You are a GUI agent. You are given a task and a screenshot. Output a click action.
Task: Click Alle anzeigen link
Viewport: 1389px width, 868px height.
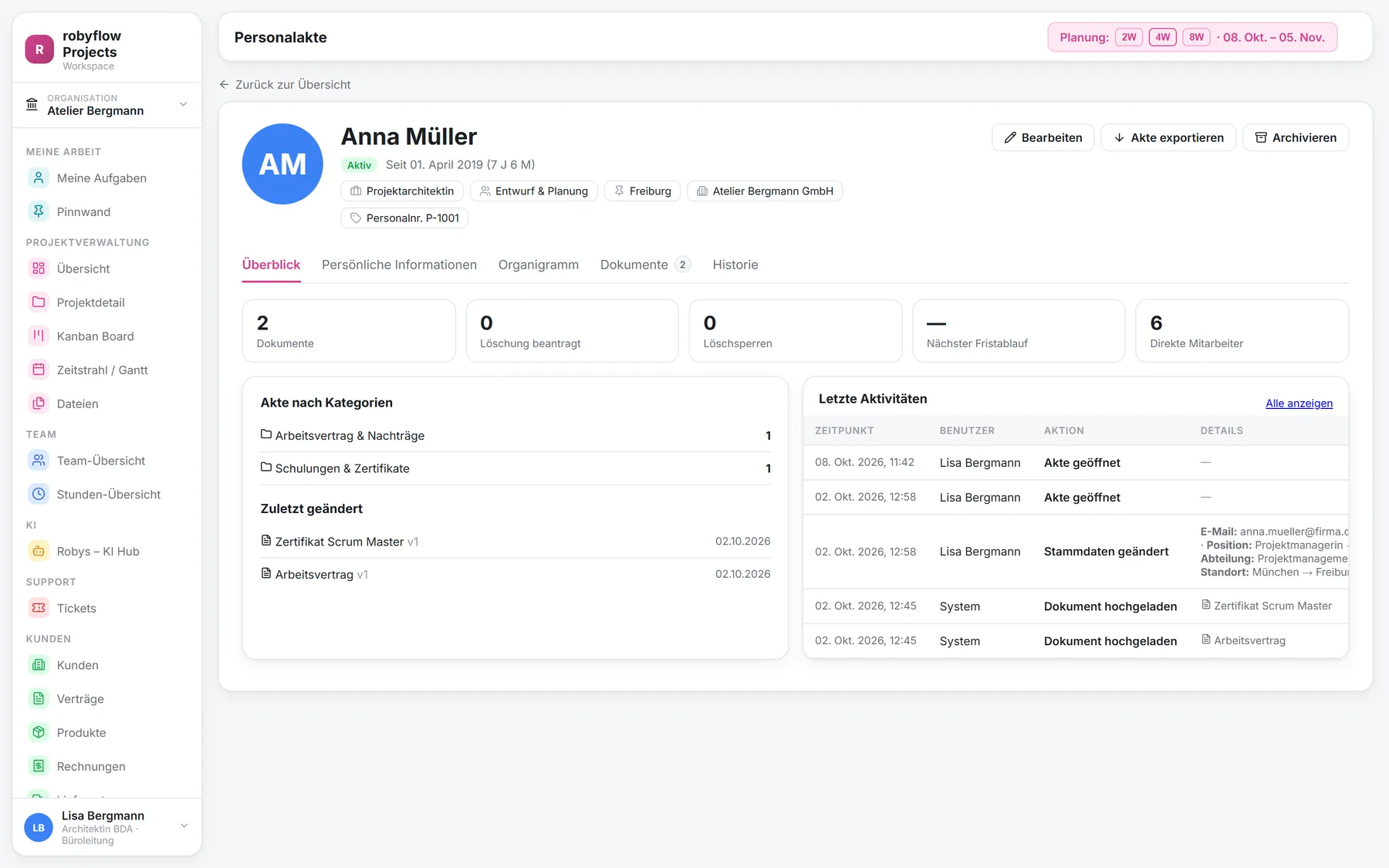coord(1299,404)
